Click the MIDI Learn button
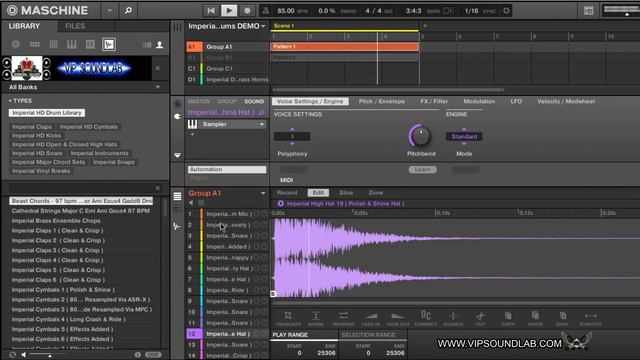This screenshot has width=640, height=360. 422,169
